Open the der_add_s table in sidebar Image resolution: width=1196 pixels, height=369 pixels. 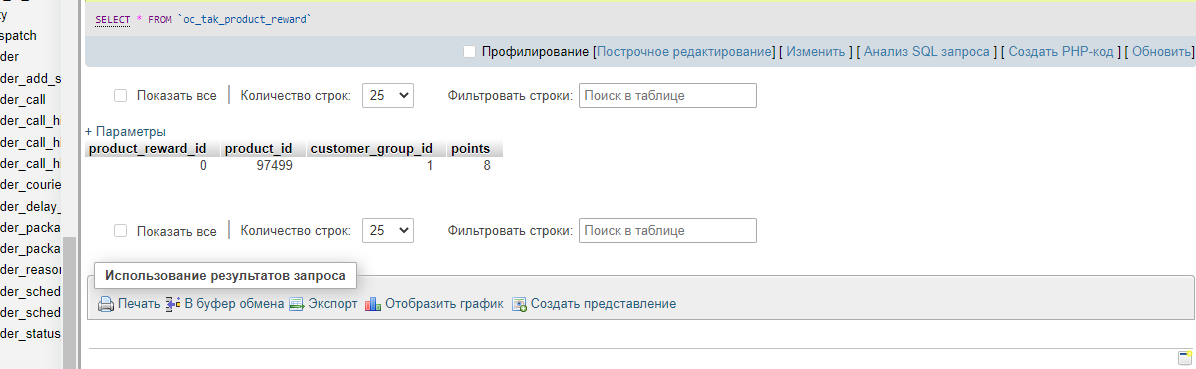click(31, 78)
